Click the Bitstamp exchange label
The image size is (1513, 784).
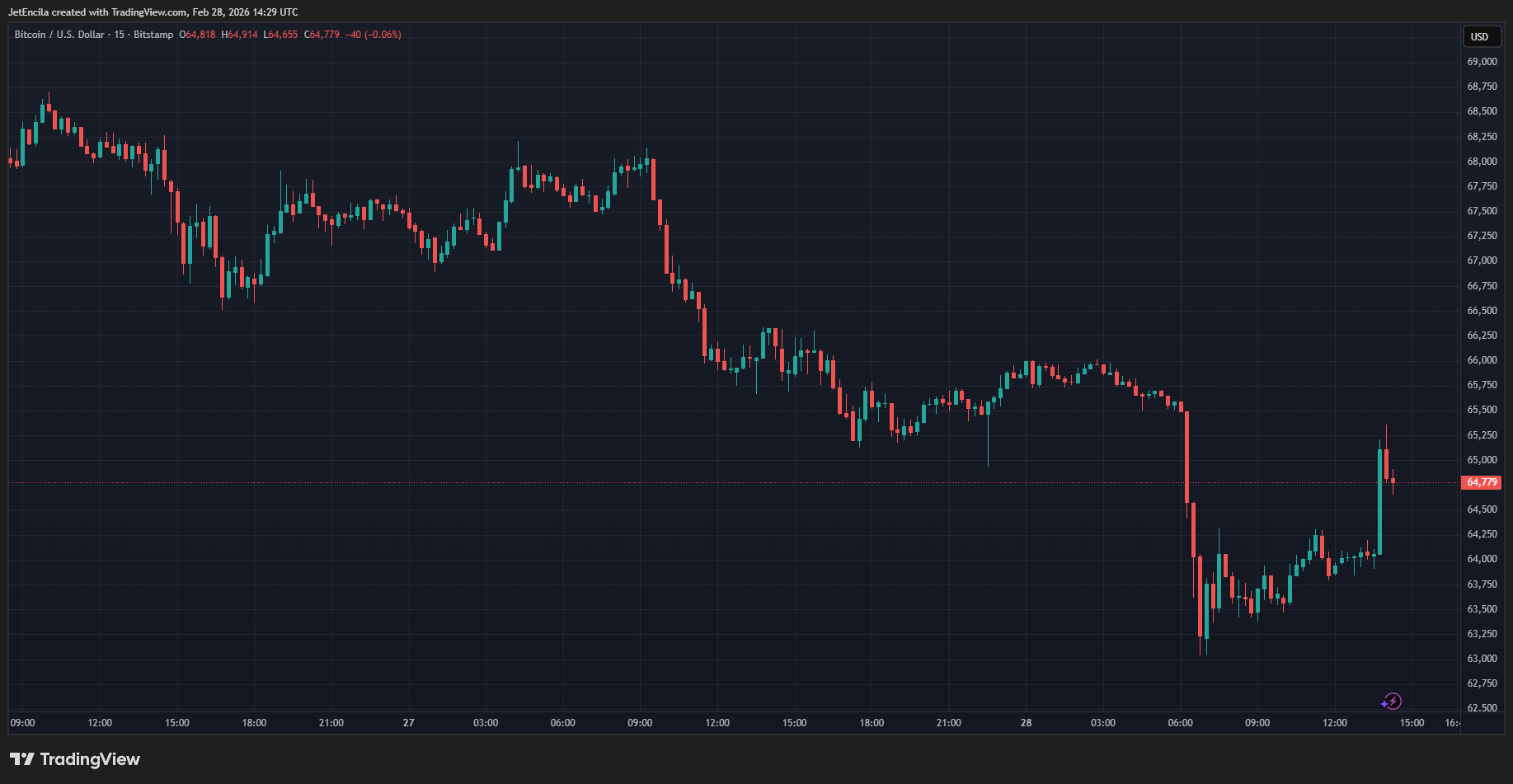pyautogui.click(x=153, y=35)
